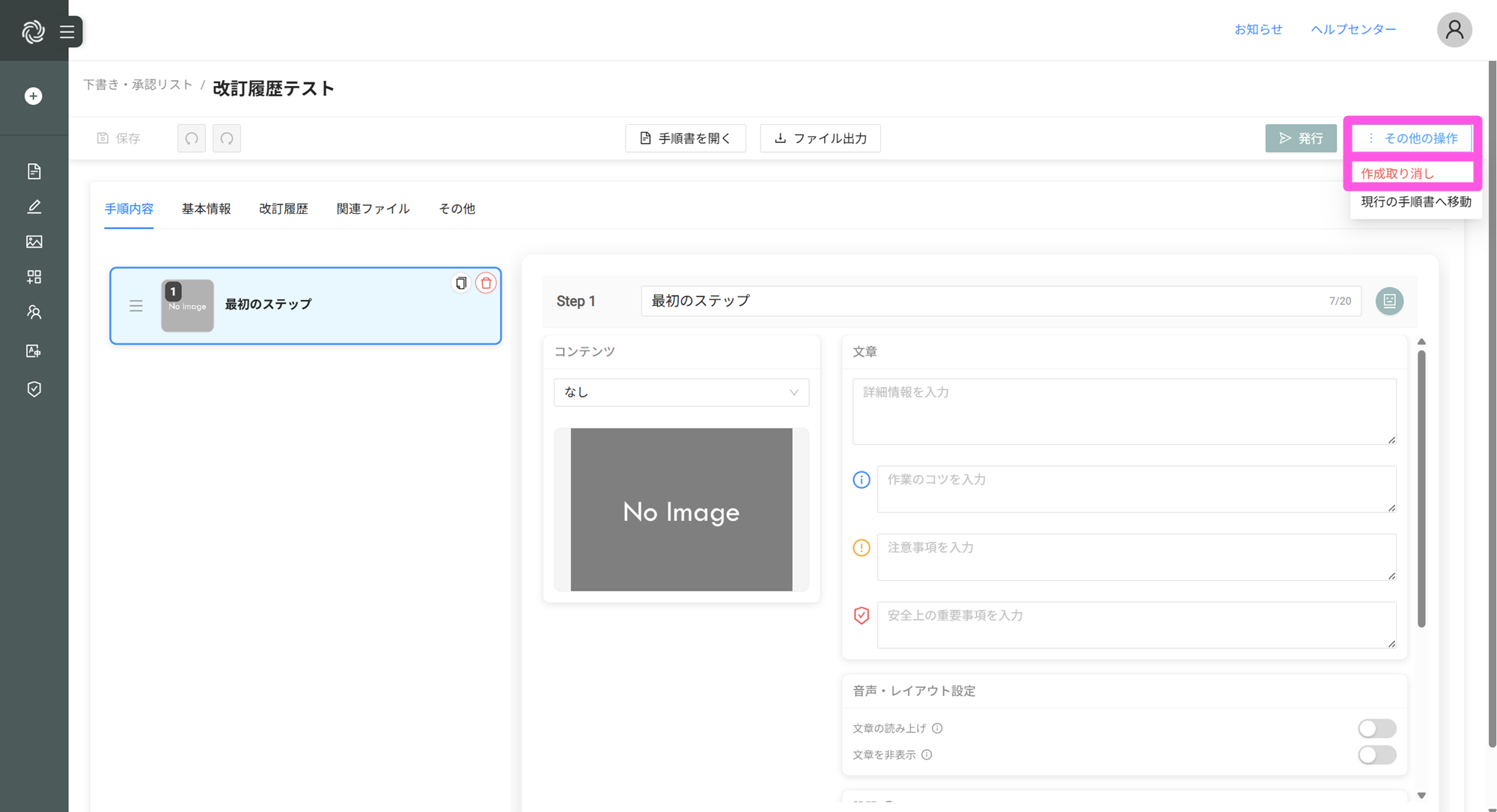The image size is (1497, 812).
Task: Click the ファイル出力 button
Action: point(820,138)
